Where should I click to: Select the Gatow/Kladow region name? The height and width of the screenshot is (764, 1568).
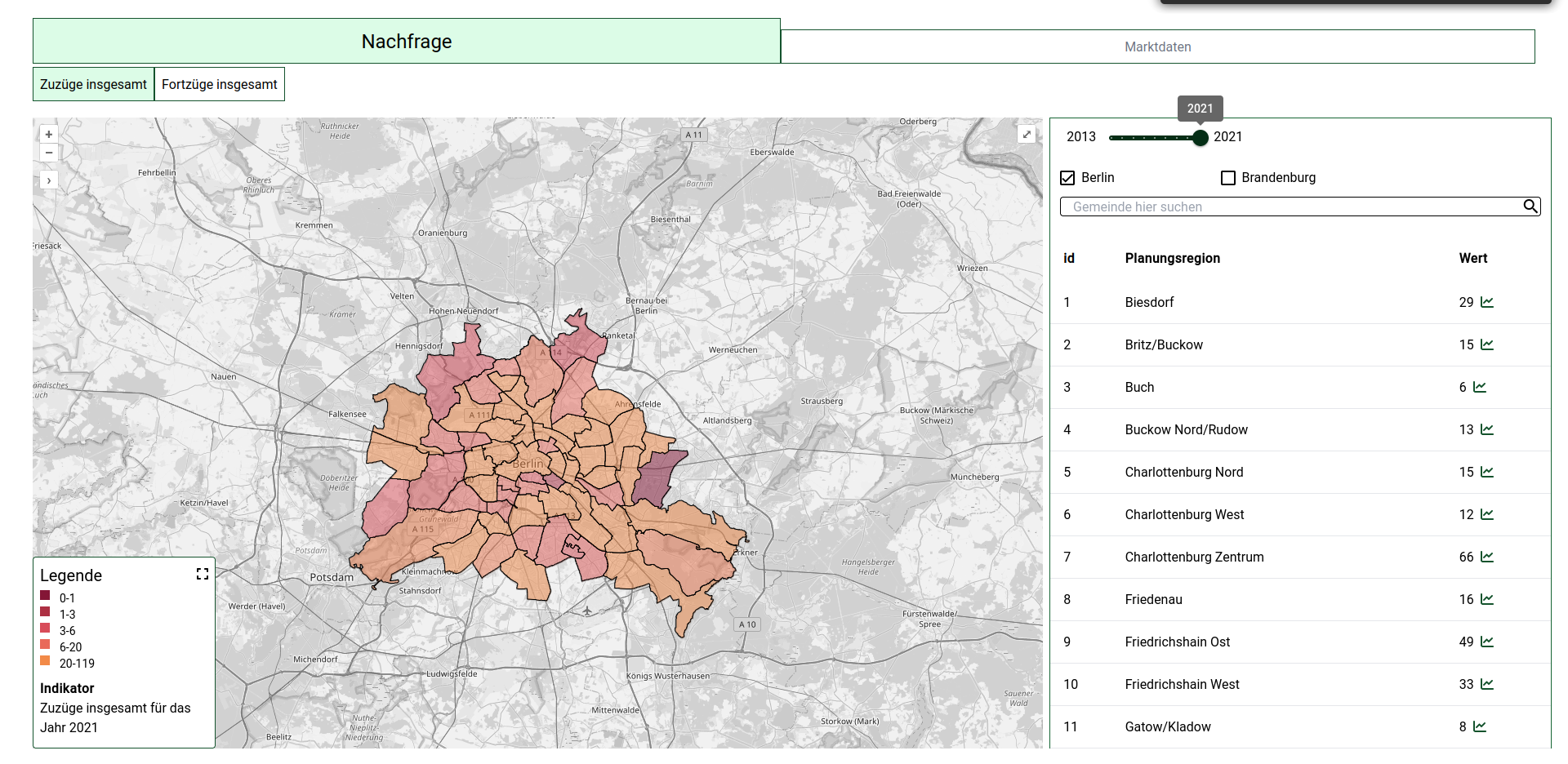[x=1168, y=726]
